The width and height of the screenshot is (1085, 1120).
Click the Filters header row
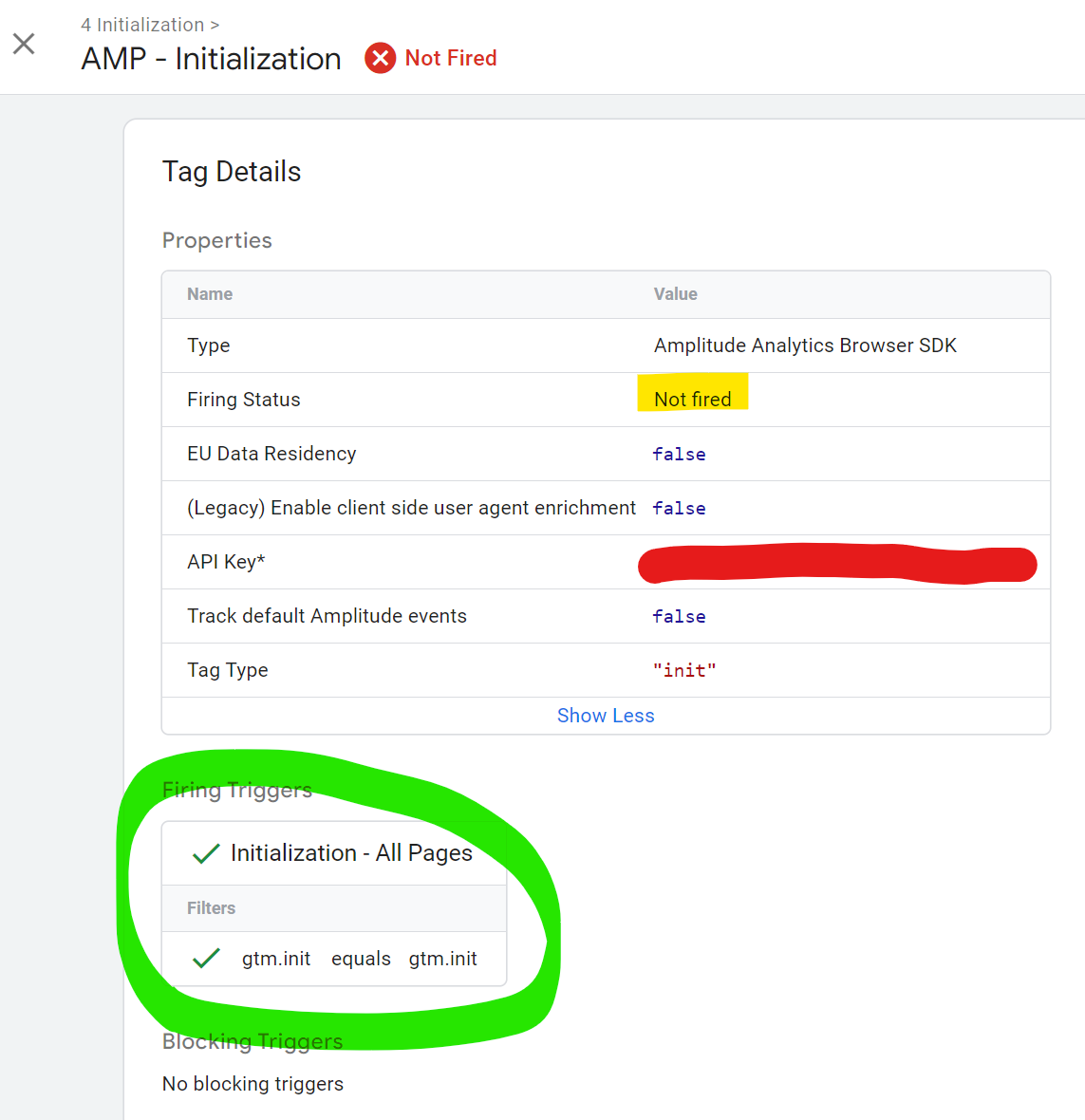[334, 907]
